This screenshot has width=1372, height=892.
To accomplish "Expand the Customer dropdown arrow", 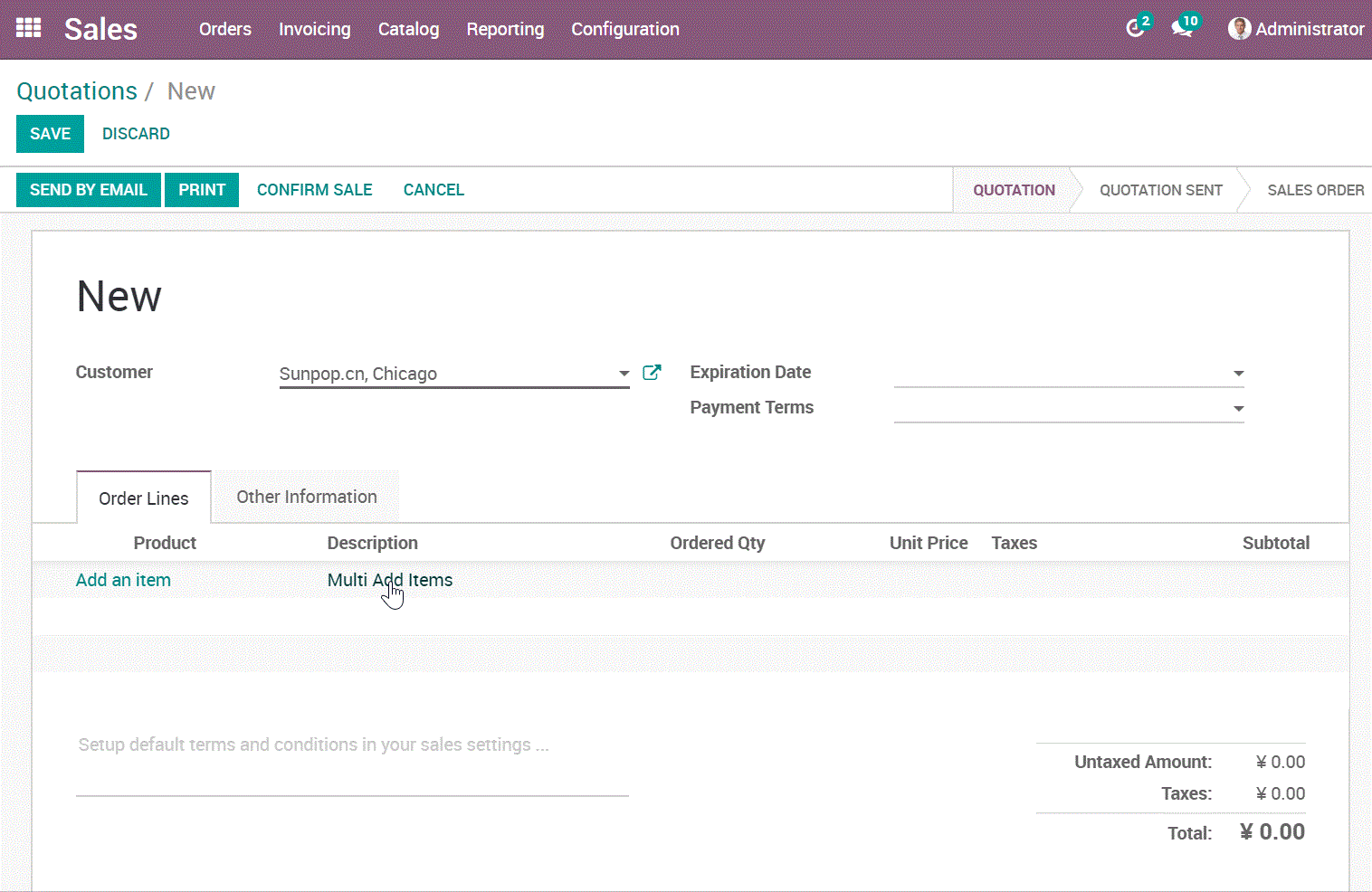I will [x=624, y=374].
